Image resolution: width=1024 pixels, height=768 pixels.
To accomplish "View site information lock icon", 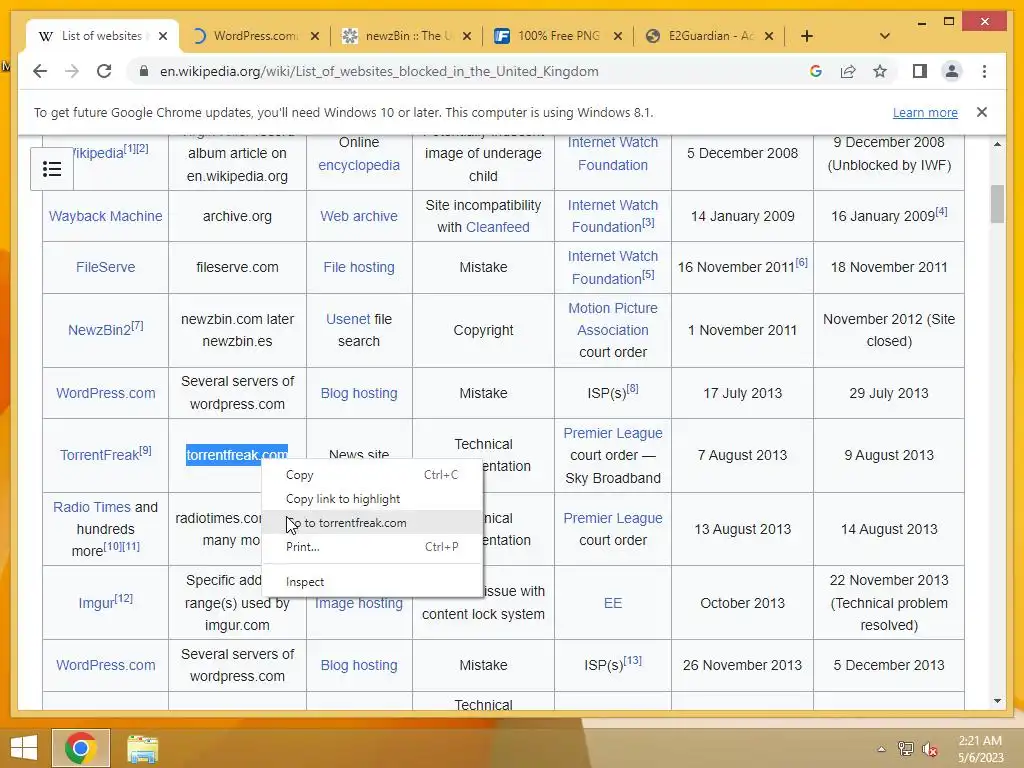I will [144, 71].
